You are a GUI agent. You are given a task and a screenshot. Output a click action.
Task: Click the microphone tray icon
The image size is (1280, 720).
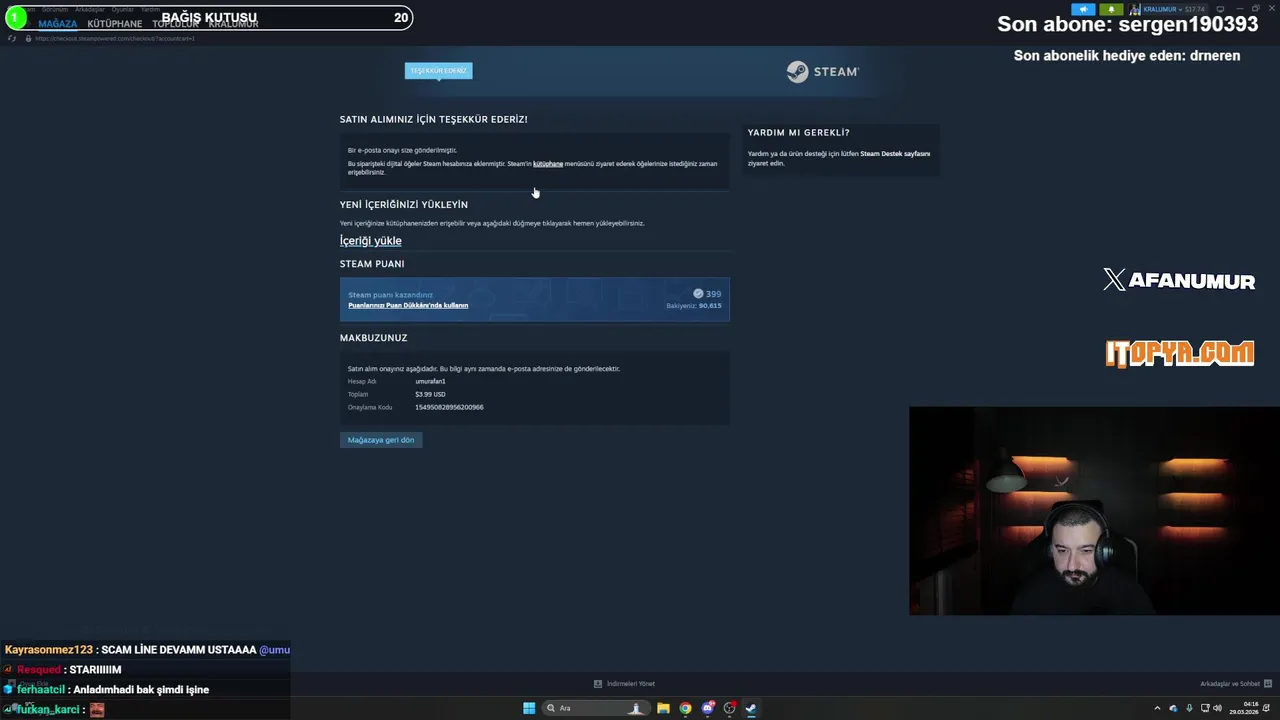coord(1189,708)
